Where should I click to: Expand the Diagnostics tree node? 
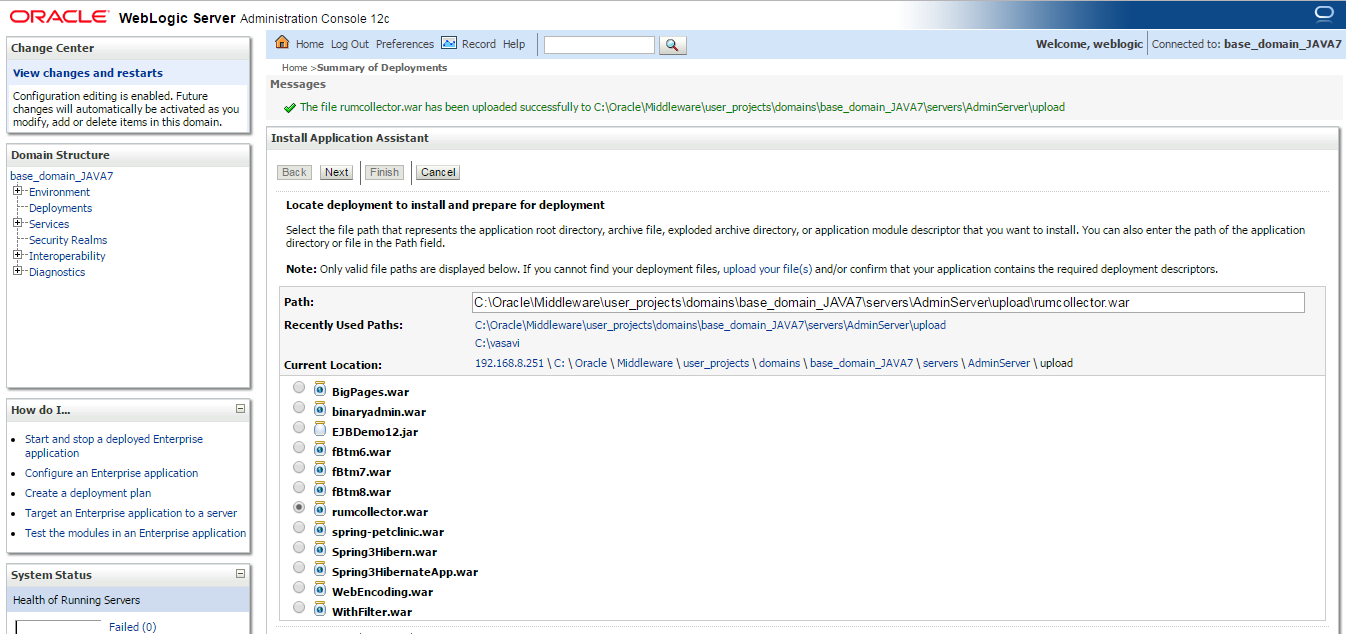18,271
